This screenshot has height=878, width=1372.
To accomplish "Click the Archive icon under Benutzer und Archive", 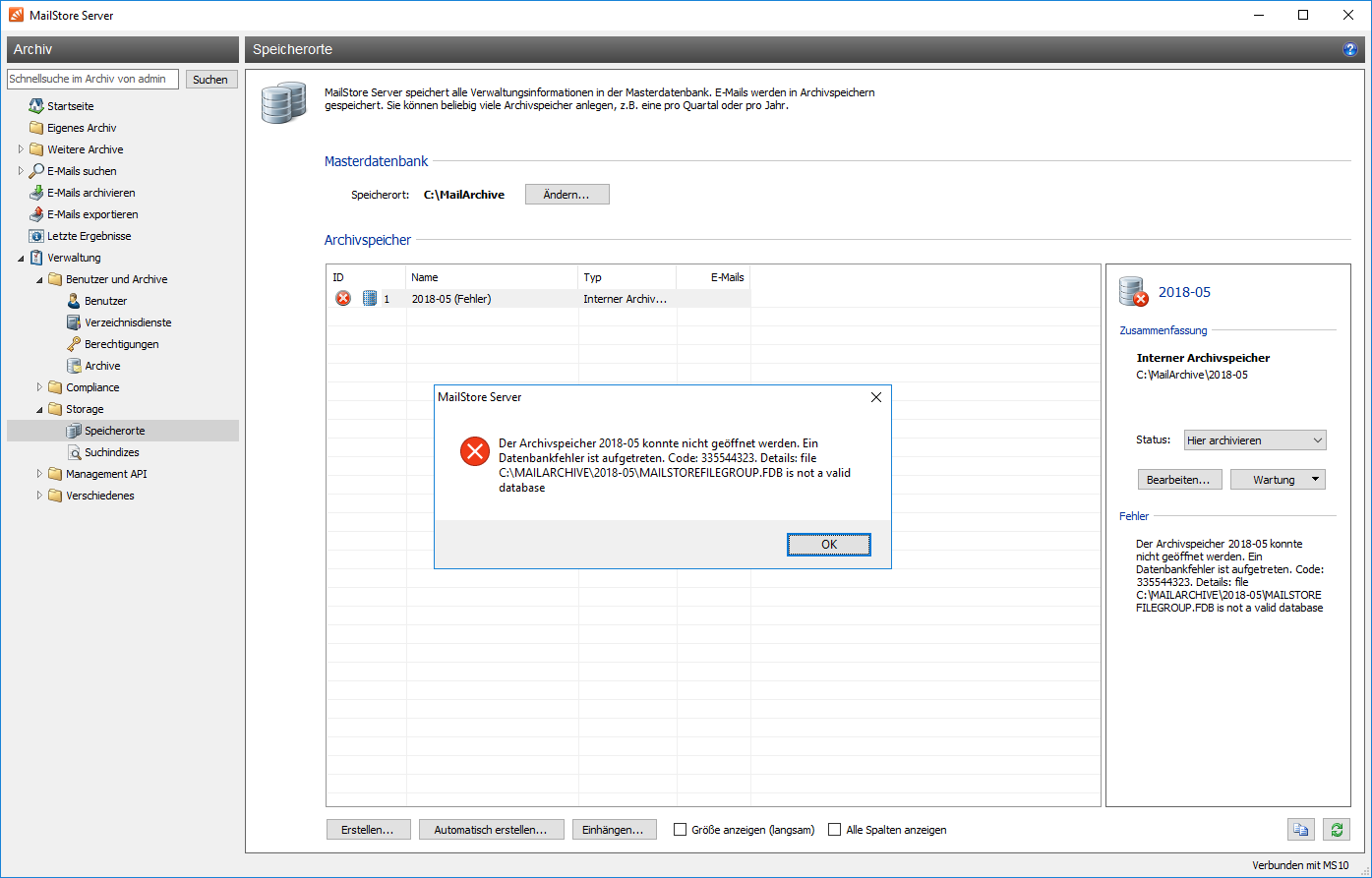I will (x=74, y=366).
